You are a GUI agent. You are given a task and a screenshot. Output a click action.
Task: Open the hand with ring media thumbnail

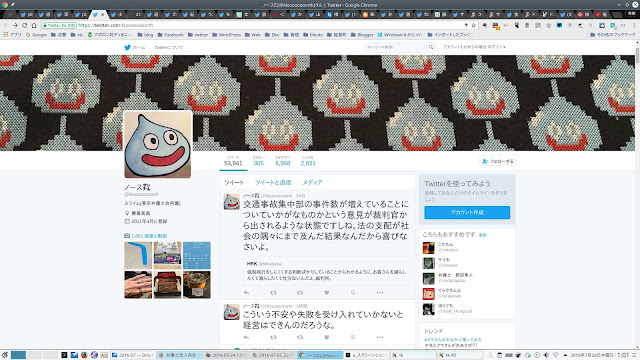pyautogui.click(x=138, y=285)
